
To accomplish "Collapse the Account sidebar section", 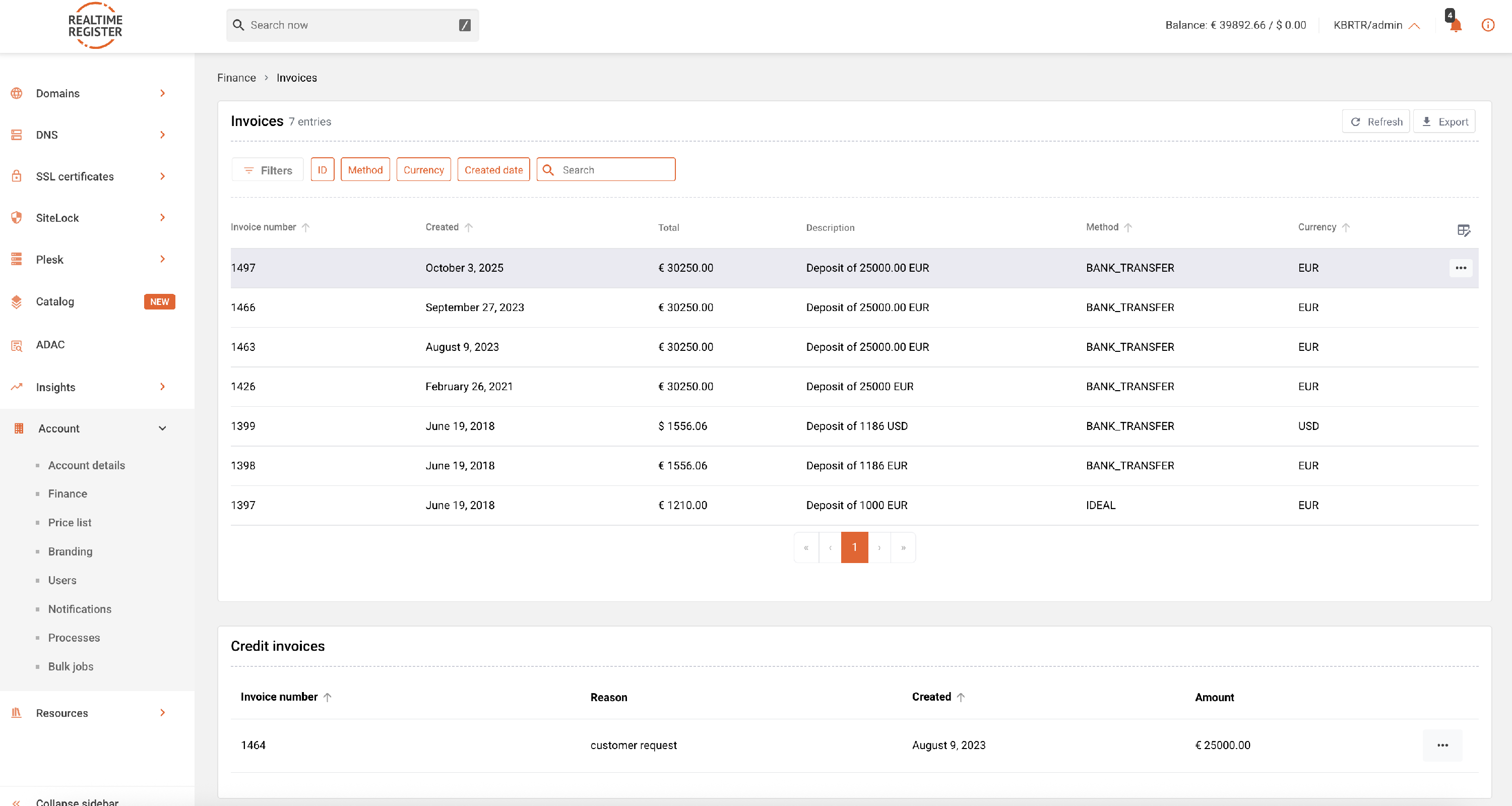I will tap(163, 428).
